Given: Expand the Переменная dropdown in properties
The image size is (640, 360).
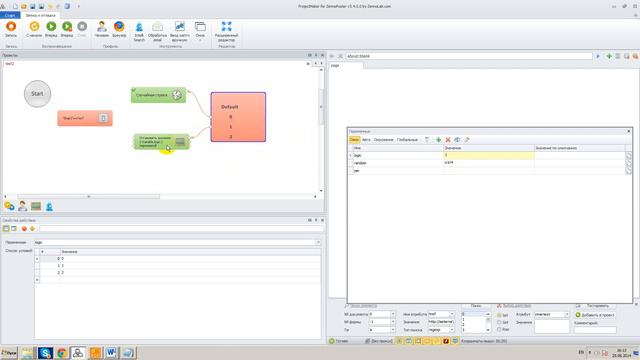Looking at the screenshot, I should click(x=318, y=242).
